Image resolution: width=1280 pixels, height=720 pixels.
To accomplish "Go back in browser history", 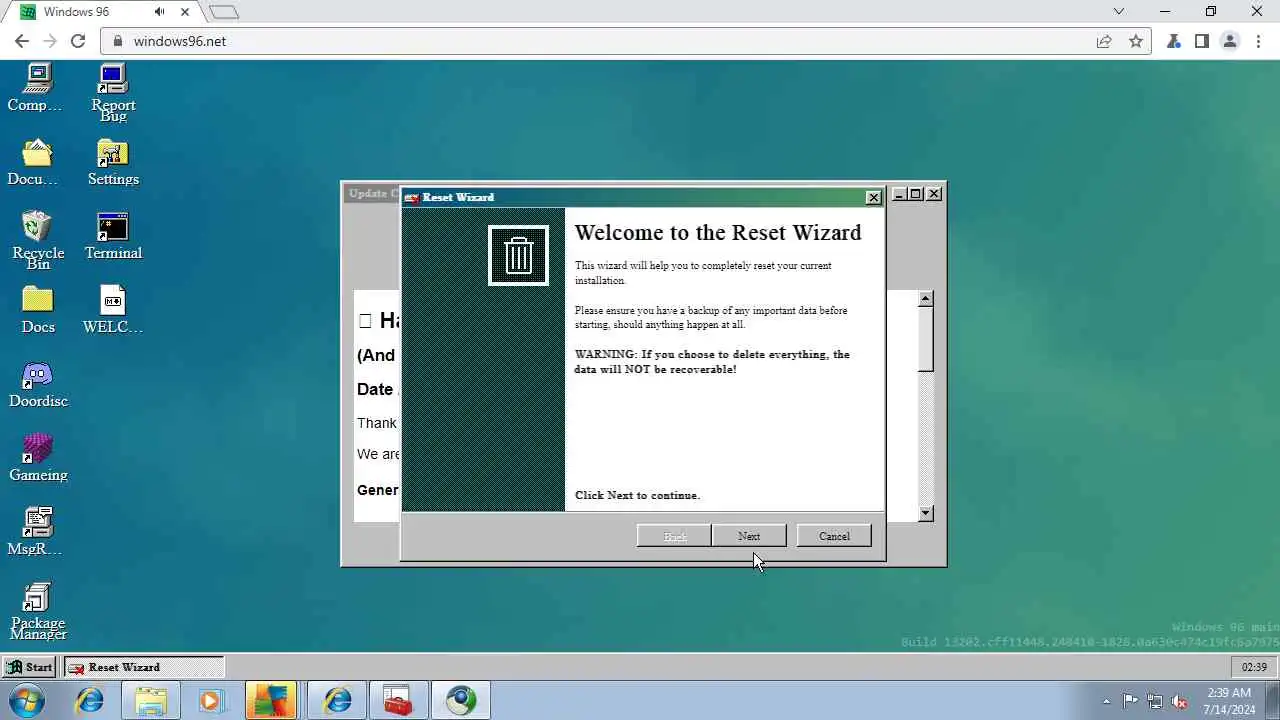I will (x=22, y=41).
